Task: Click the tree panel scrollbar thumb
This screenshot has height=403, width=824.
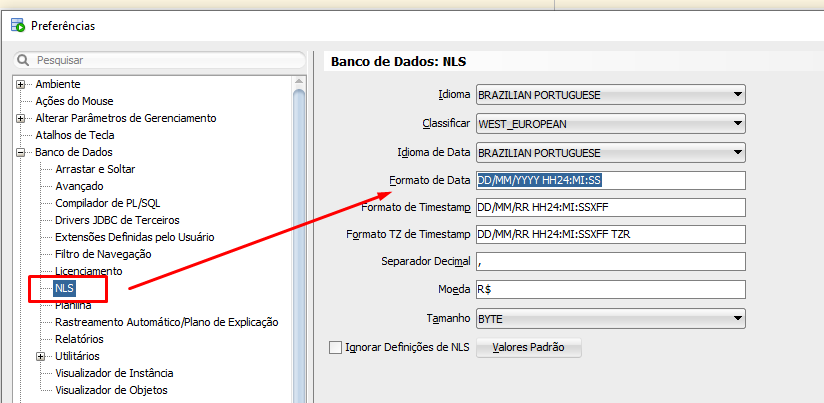Action: click(299, 247)
